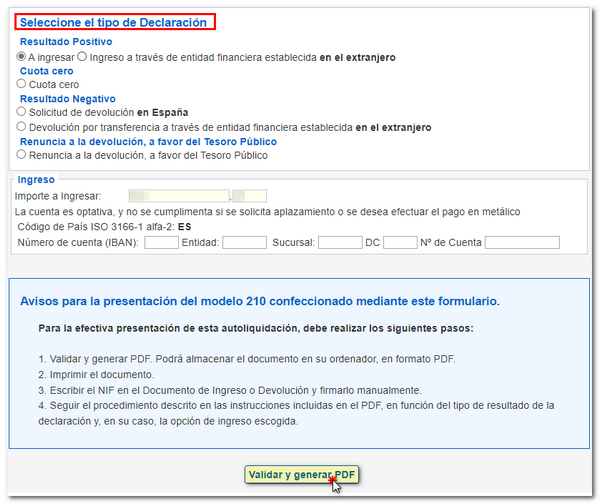Viewport: 600px width, 504px height.
Task: Click the decimals field of 'Importe a Ingresar'
Action: coord(250,196)
